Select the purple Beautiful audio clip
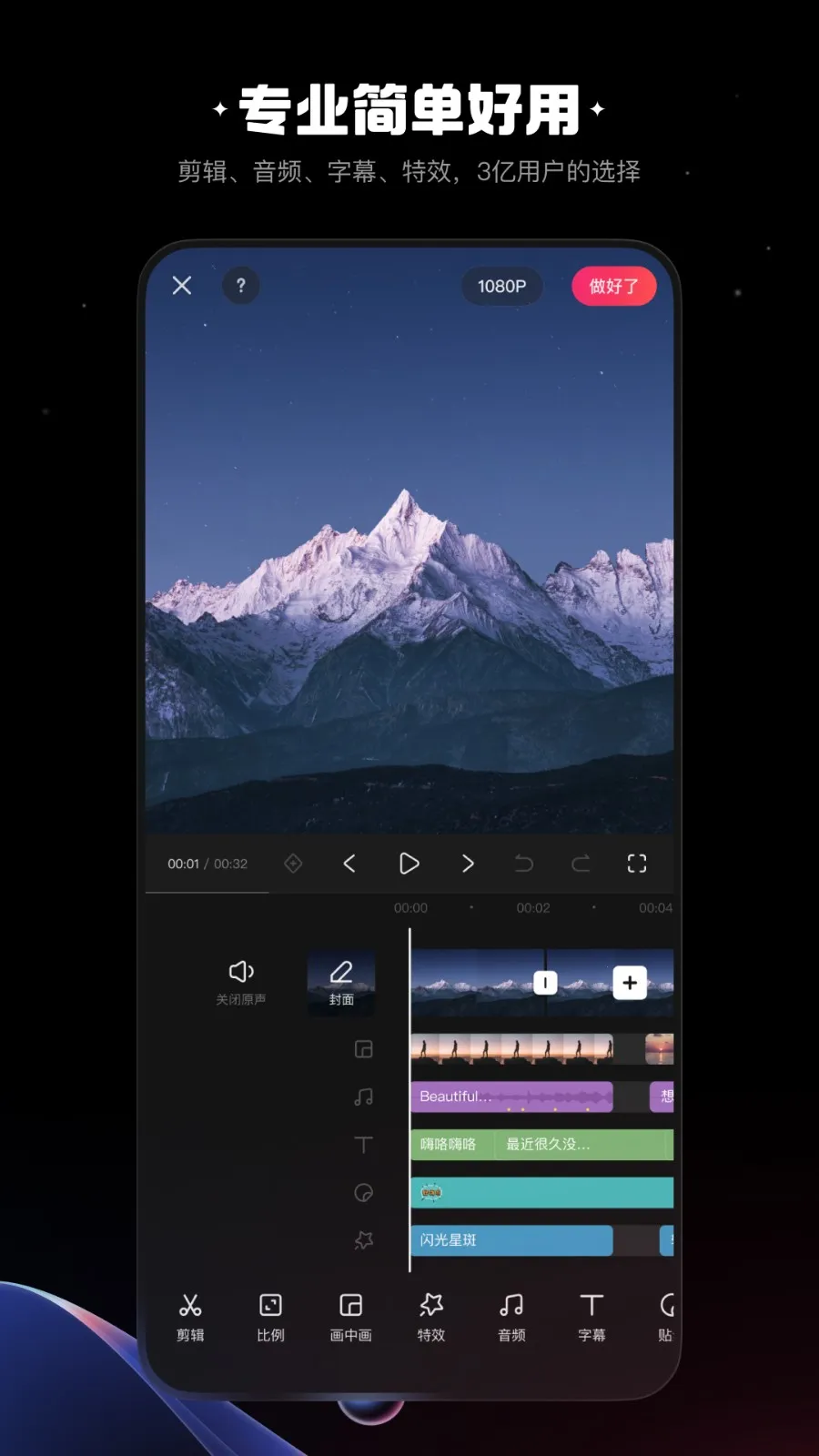This screenshot has height=1456, width=819. (x=511, y=1097)
